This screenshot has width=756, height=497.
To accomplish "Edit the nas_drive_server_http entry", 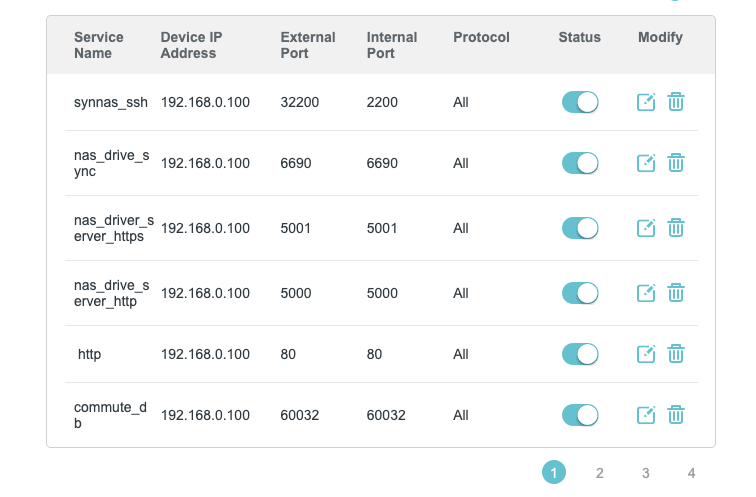I will click(x=646, y=293).
